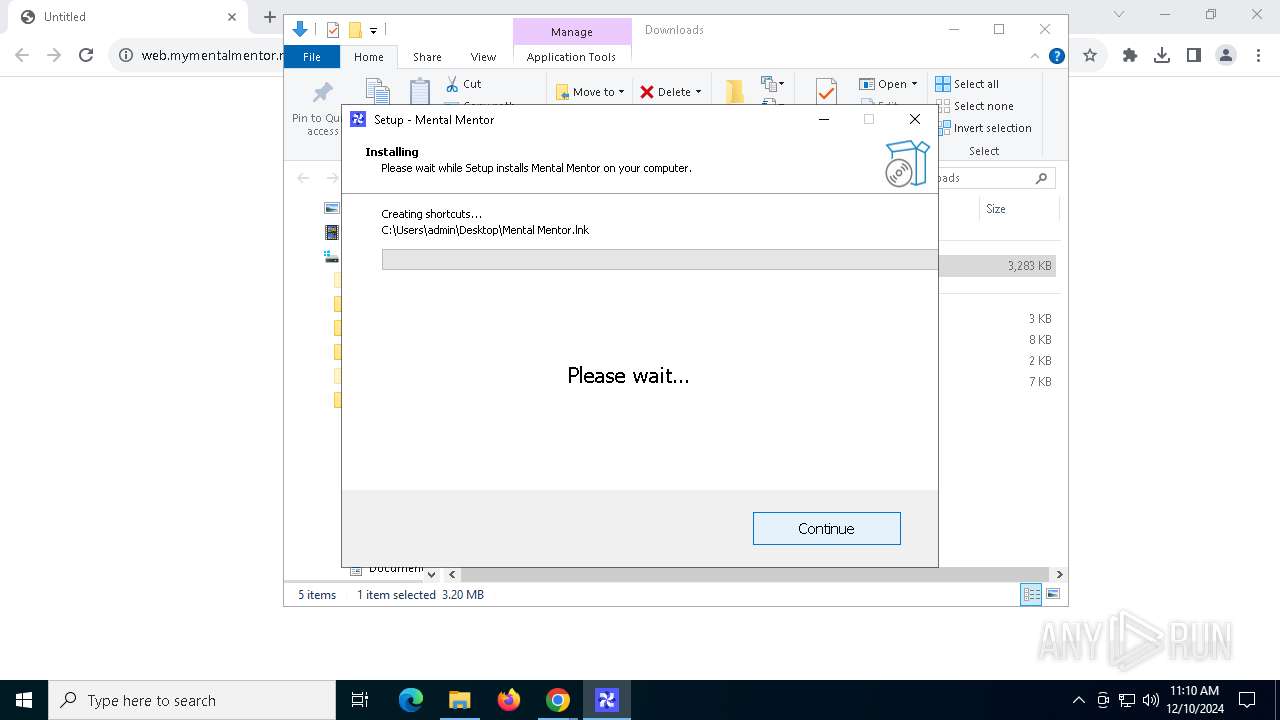Click quick access New folder icon
1280x720 pixels.
coord(354,30)
